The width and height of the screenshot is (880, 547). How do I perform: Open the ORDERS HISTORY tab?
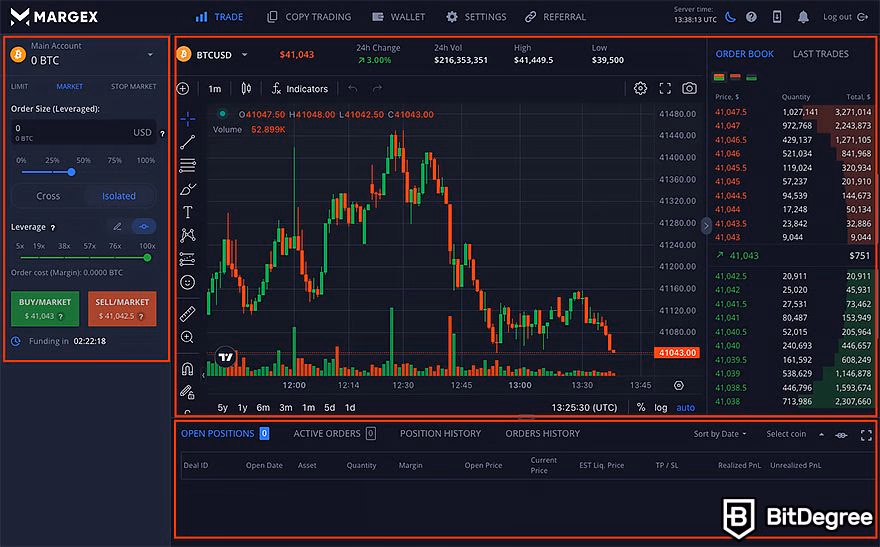(543, 434)
